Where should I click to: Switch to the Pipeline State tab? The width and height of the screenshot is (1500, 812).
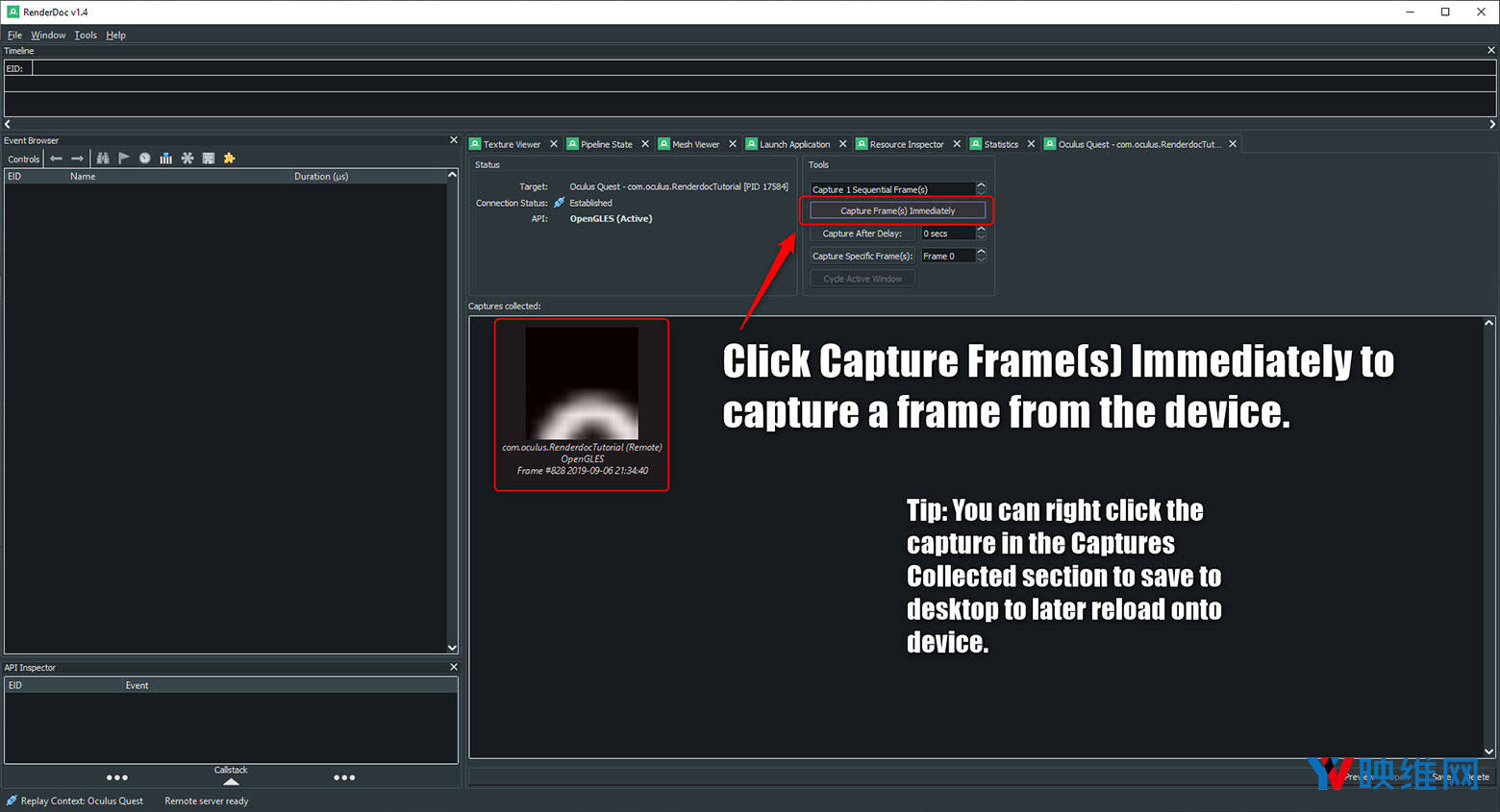pos(606,144)
